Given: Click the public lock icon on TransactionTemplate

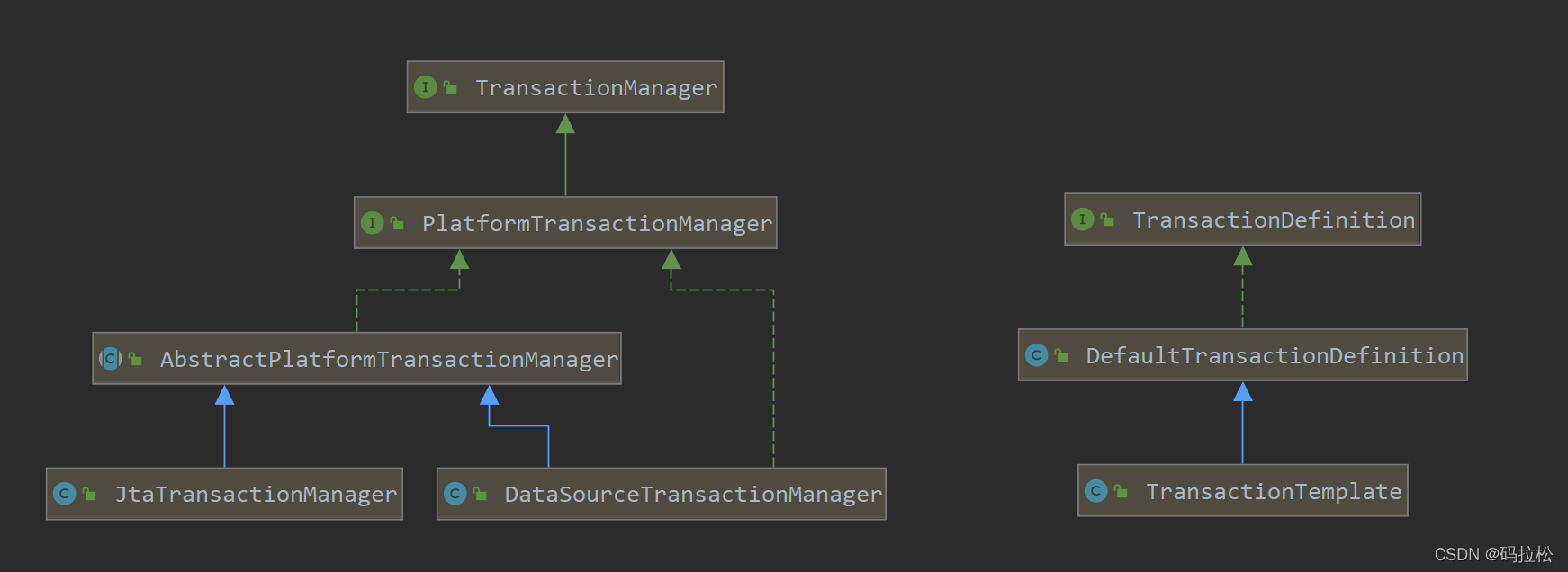Looking at the screenshot, I should point(1121,491).
